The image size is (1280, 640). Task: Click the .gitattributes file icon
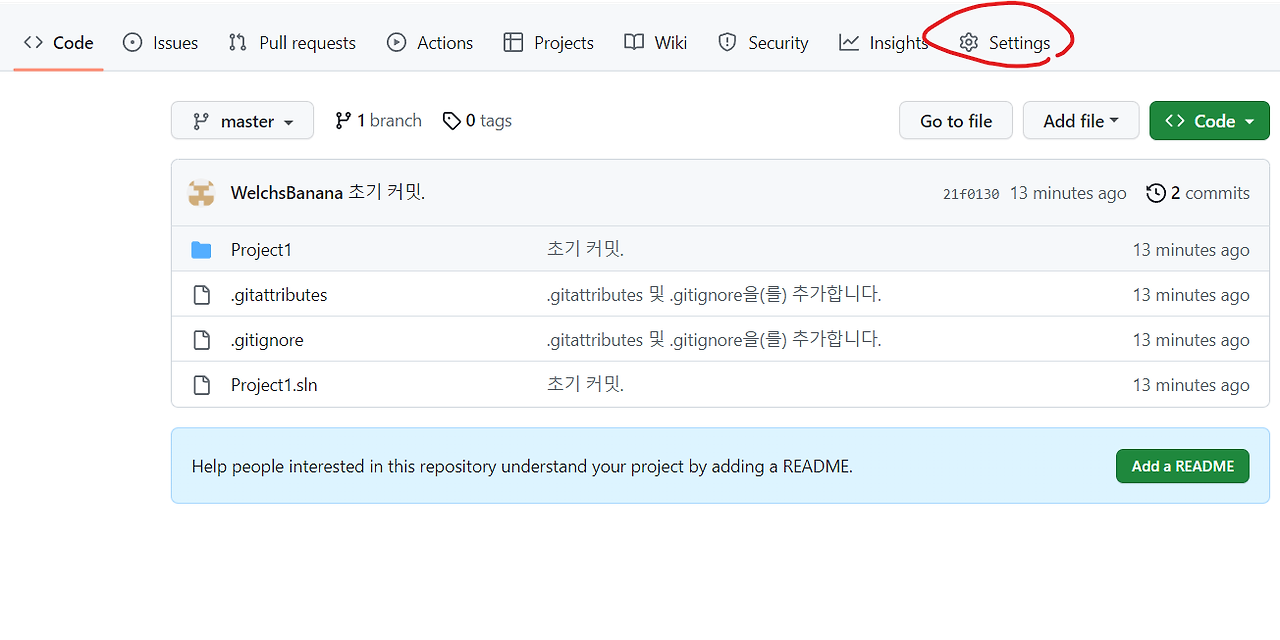pos(201,295)
